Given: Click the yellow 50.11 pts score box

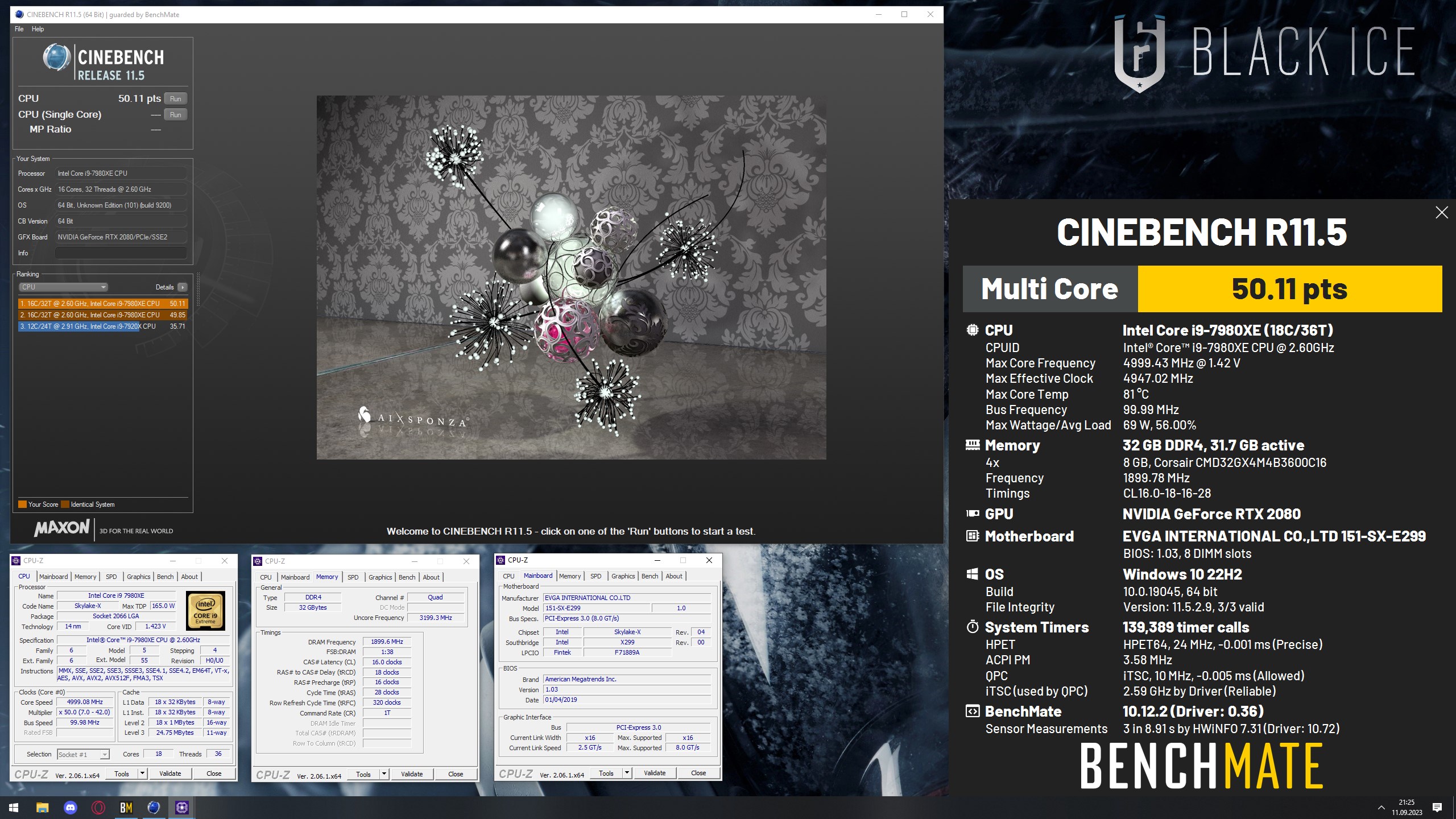Looking at the screenshot, I should tap(1289, 289).
